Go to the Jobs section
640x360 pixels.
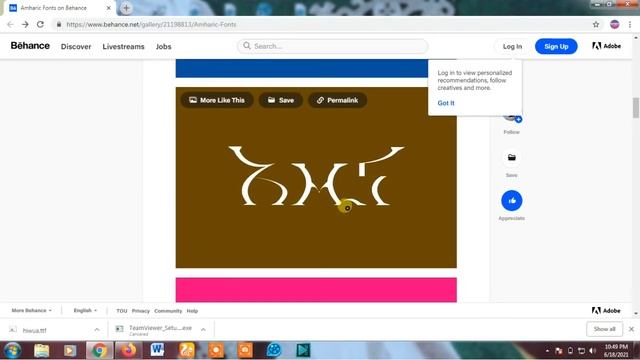pos(163,47)
